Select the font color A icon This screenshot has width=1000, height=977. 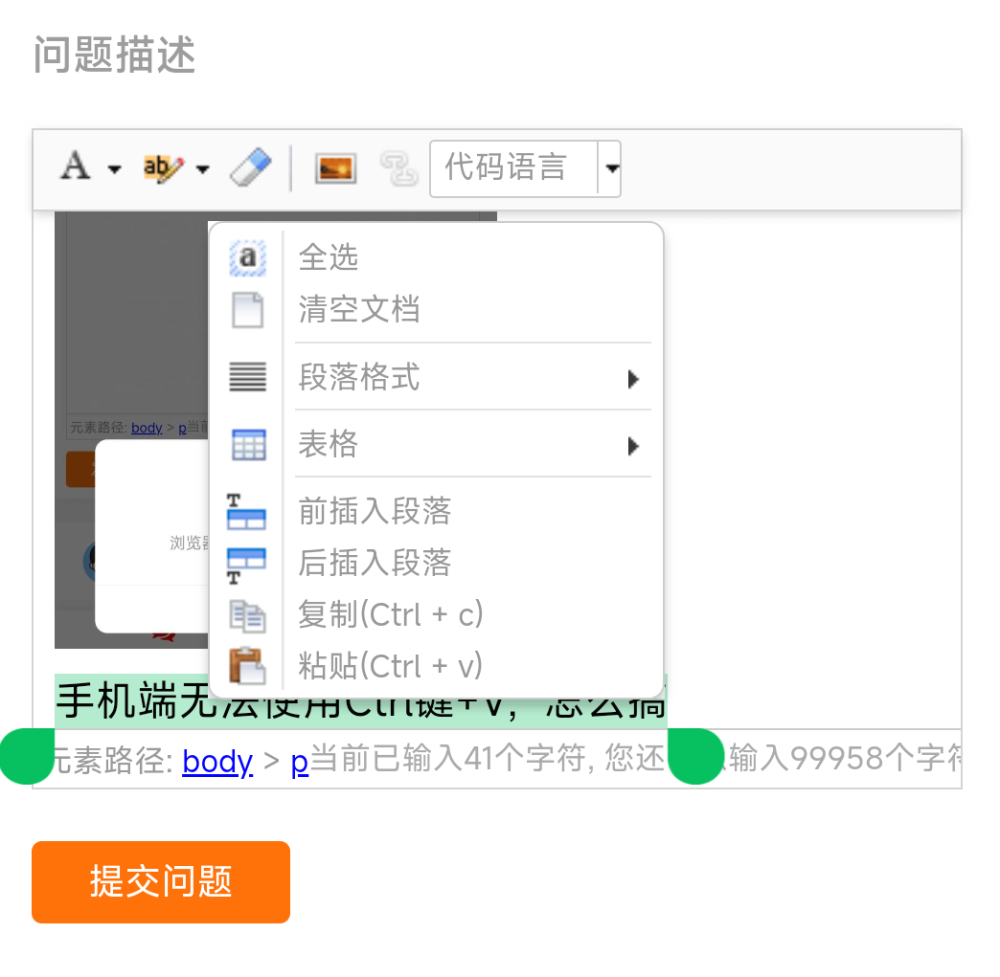coord(75,166)
